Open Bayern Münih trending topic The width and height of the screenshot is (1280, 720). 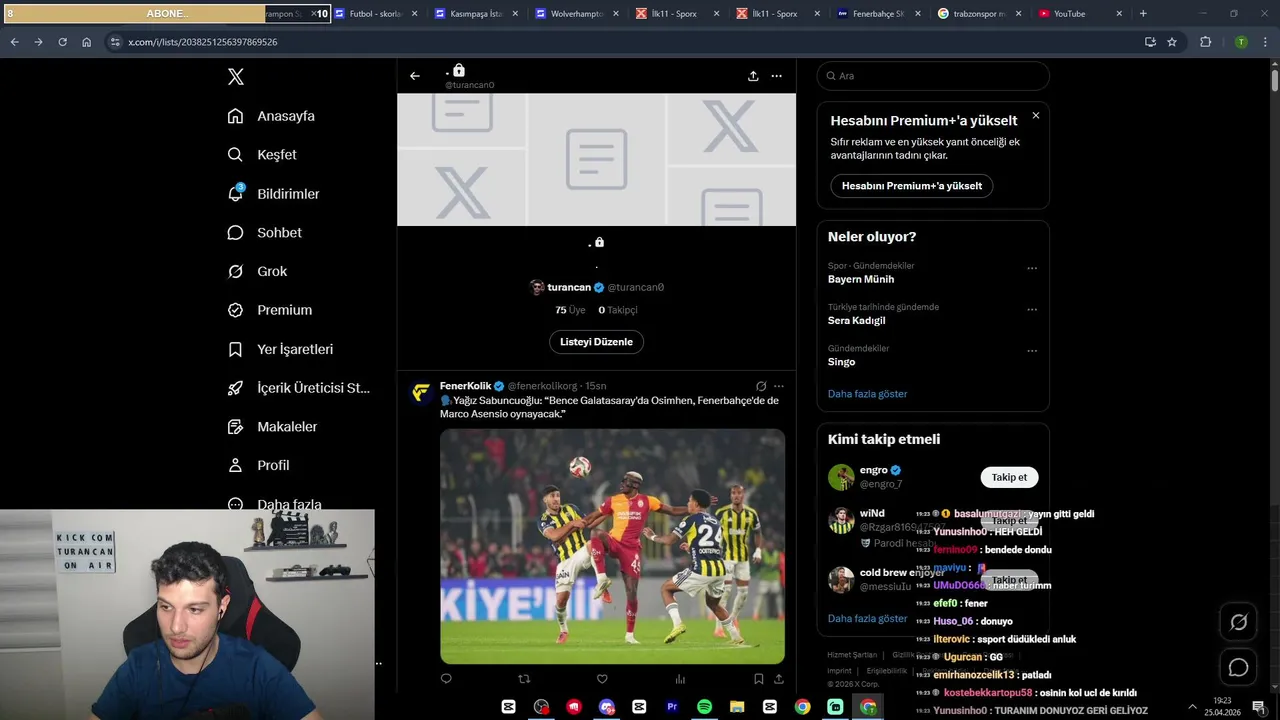click(x=861, y=279)
